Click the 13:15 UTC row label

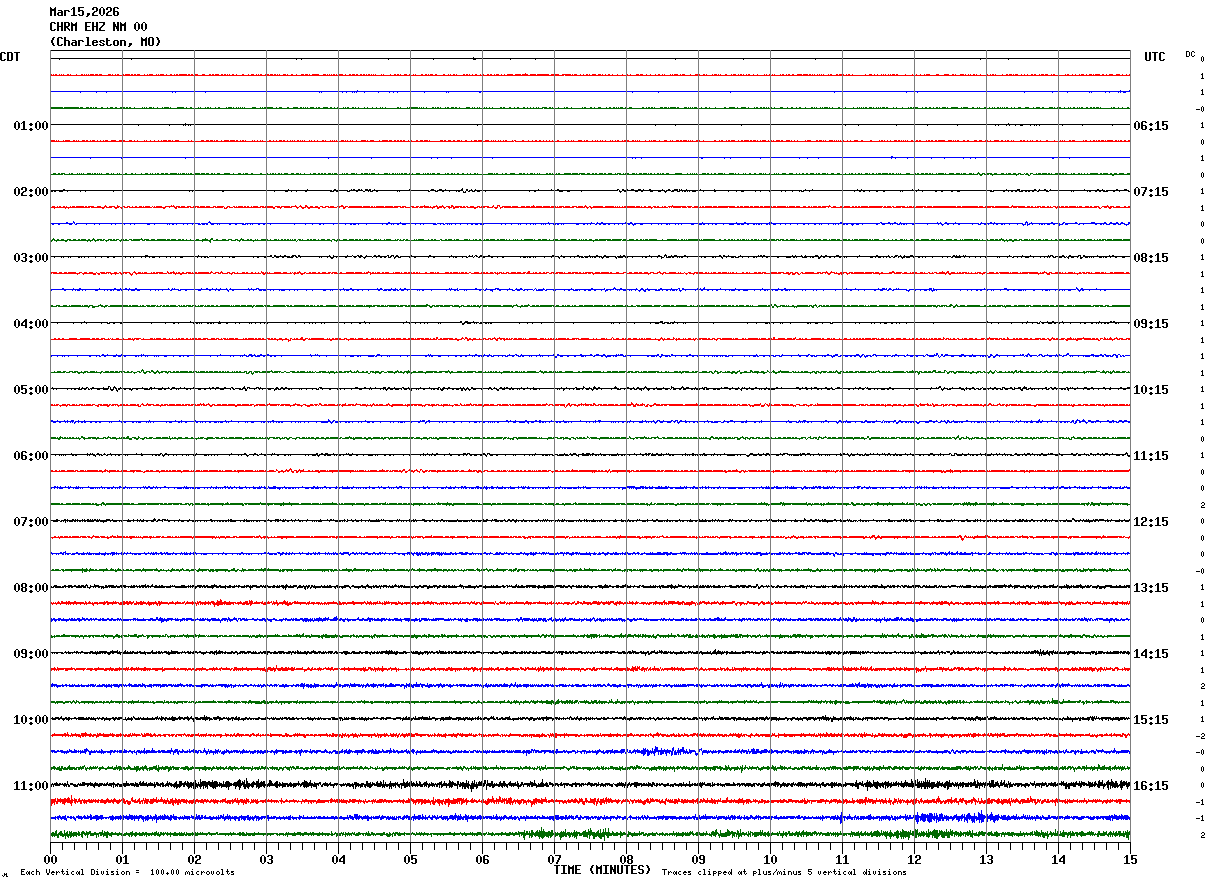(x=1150, y=588)
